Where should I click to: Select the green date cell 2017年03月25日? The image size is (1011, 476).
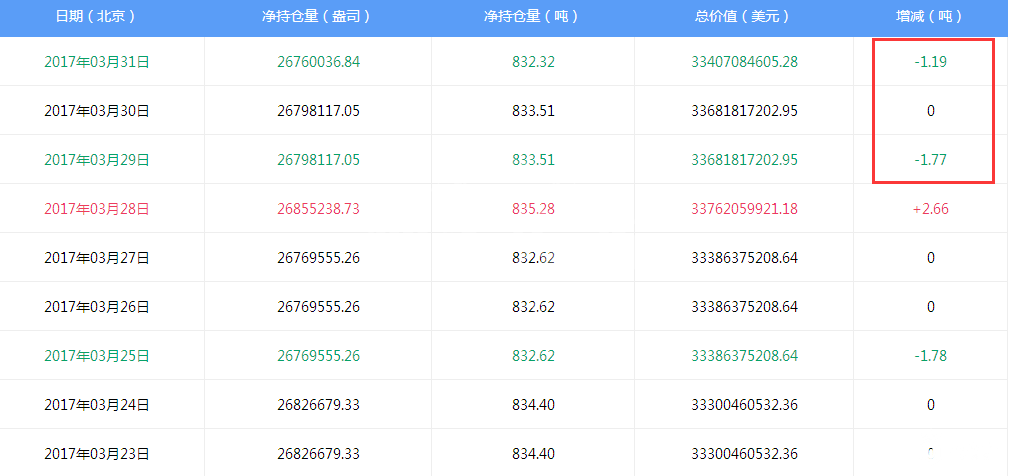pyautogui.click(x=97, y=356)
